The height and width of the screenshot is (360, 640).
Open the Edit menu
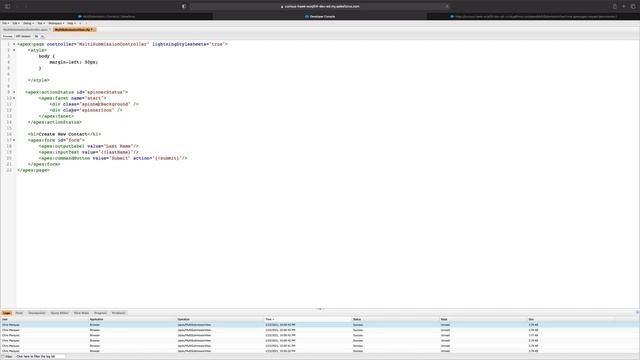click(16, 23)
